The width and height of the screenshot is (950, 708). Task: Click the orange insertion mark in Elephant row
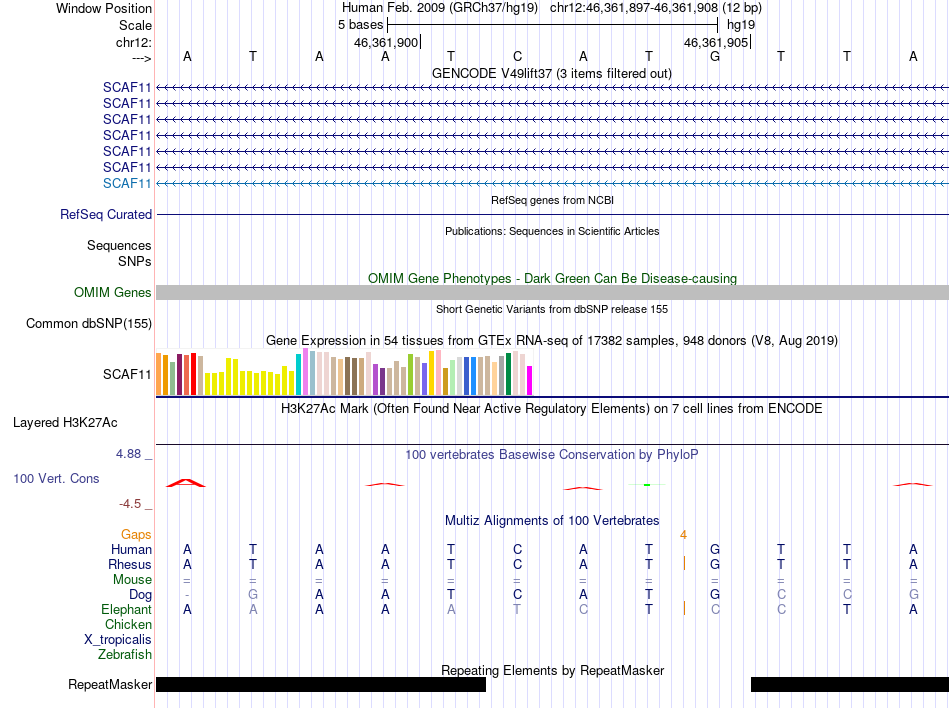pyautogui.click(x=685, y=608)
